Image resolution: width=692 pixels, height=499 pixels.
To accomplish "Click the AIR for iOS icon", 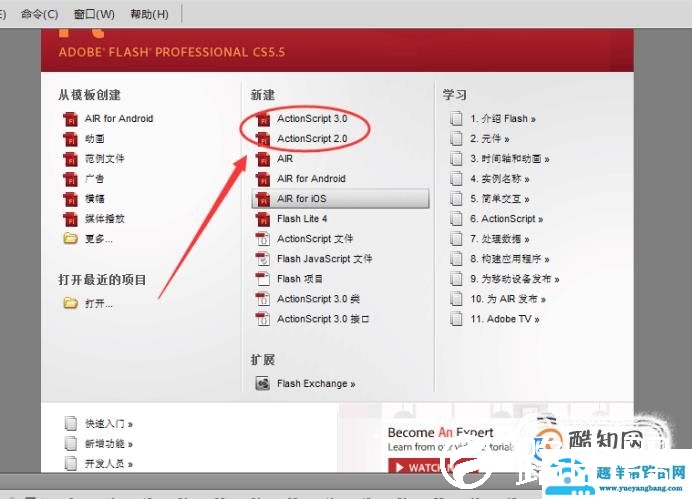I will 263,199.
